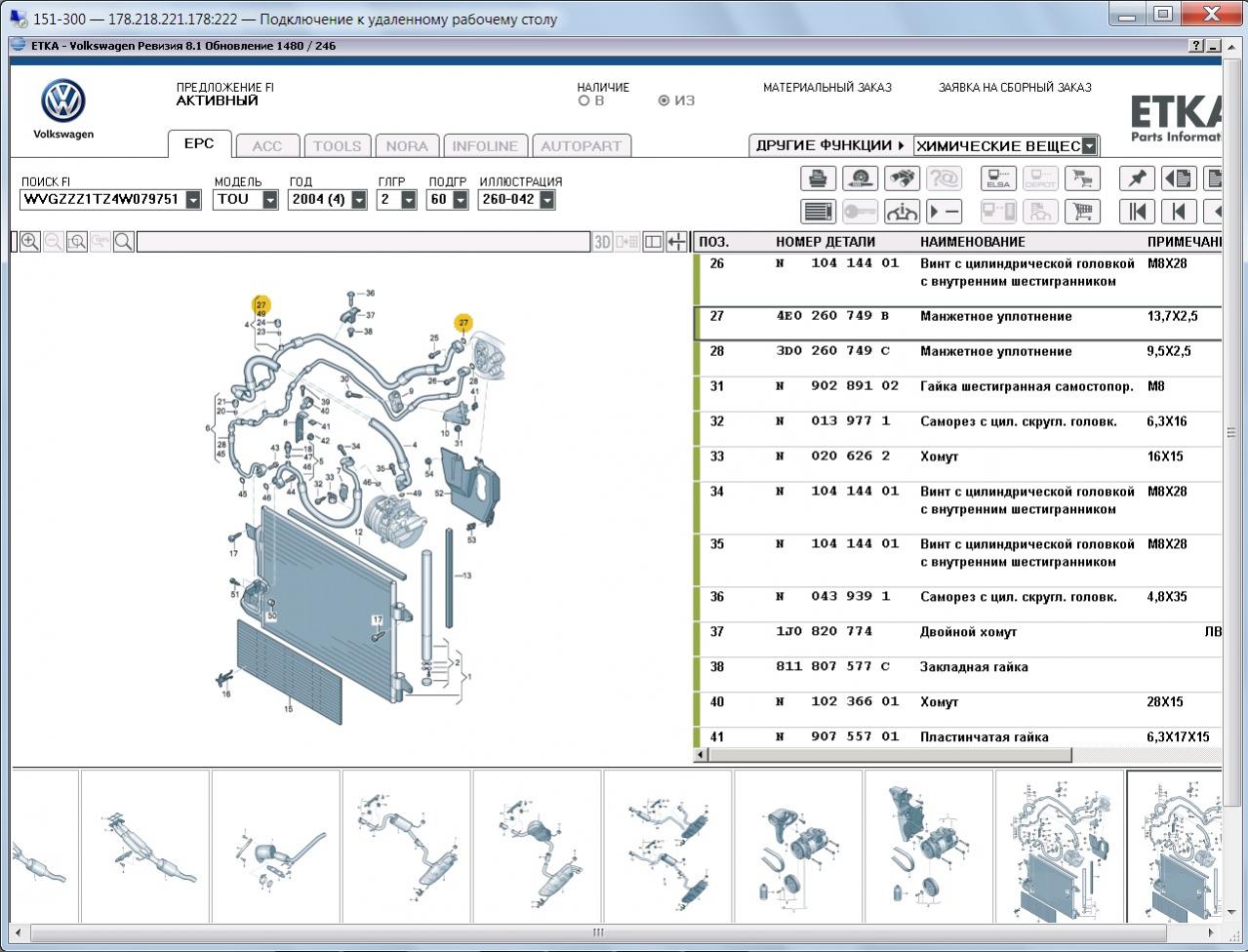
Task: Click ЗАЯВКА НА СБОРНЫЙ ЗАКАЗ link
Action: pos(1015,88)
